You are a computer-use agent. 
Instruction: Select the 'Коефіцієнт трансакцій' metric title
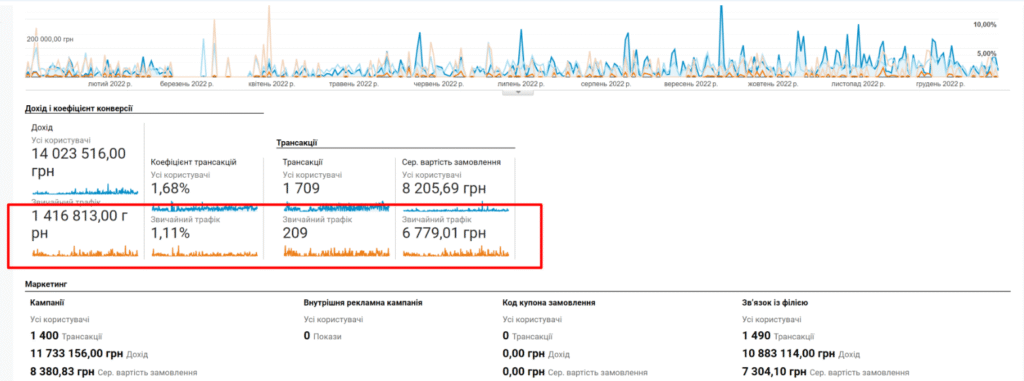(193, 162)
